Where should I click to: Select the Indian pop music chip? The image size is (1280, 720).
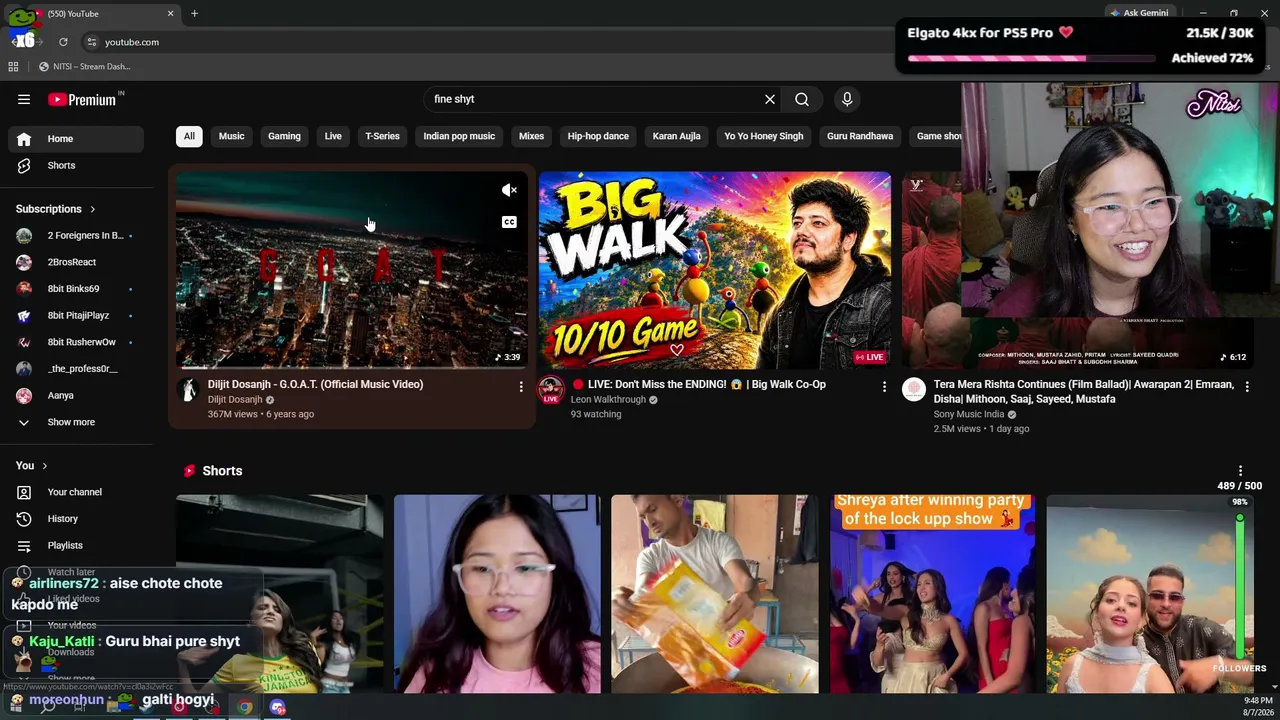tap(459, 136)
